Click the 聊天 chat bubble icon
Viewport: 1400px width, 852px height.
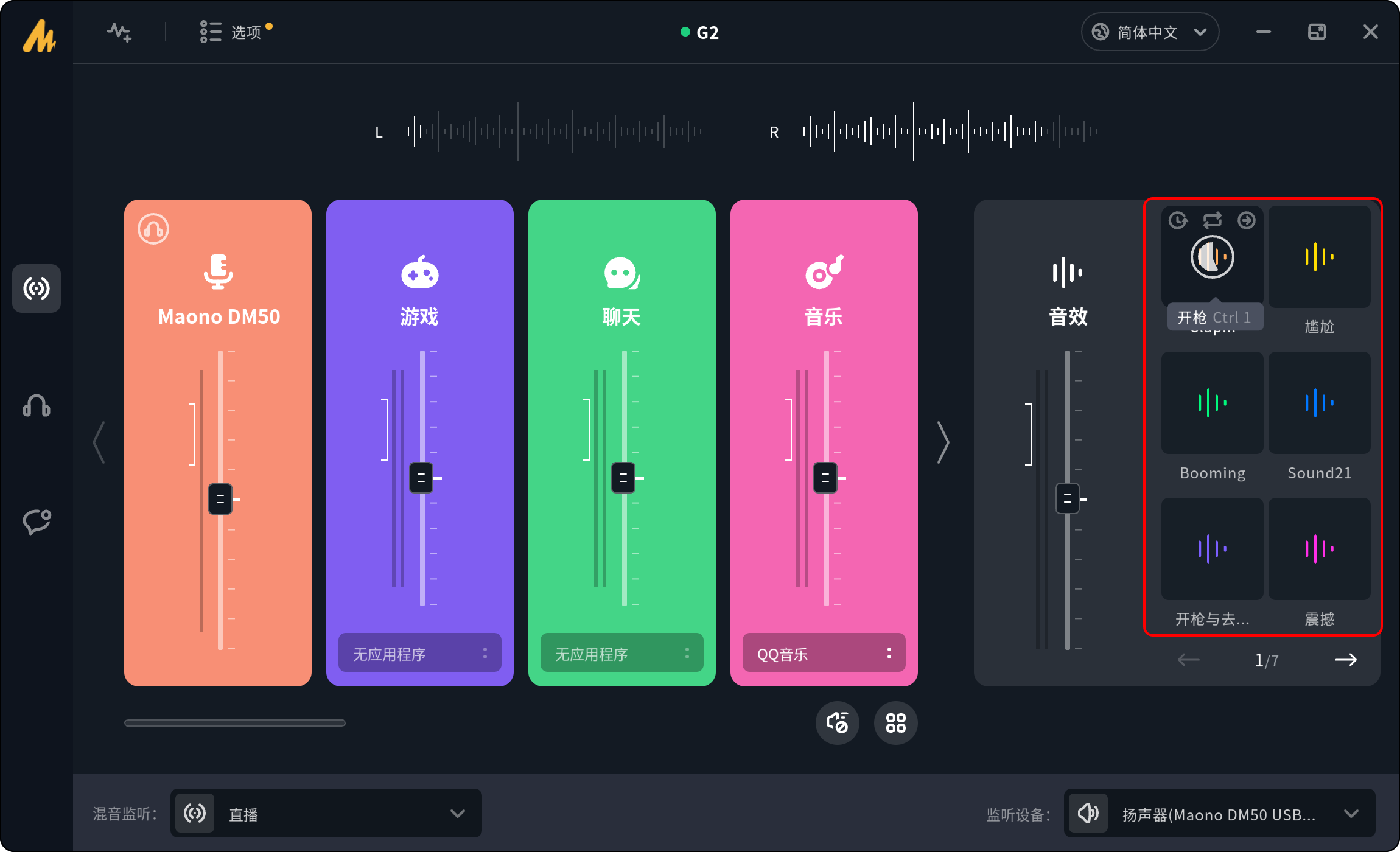(x=621, y=273)
